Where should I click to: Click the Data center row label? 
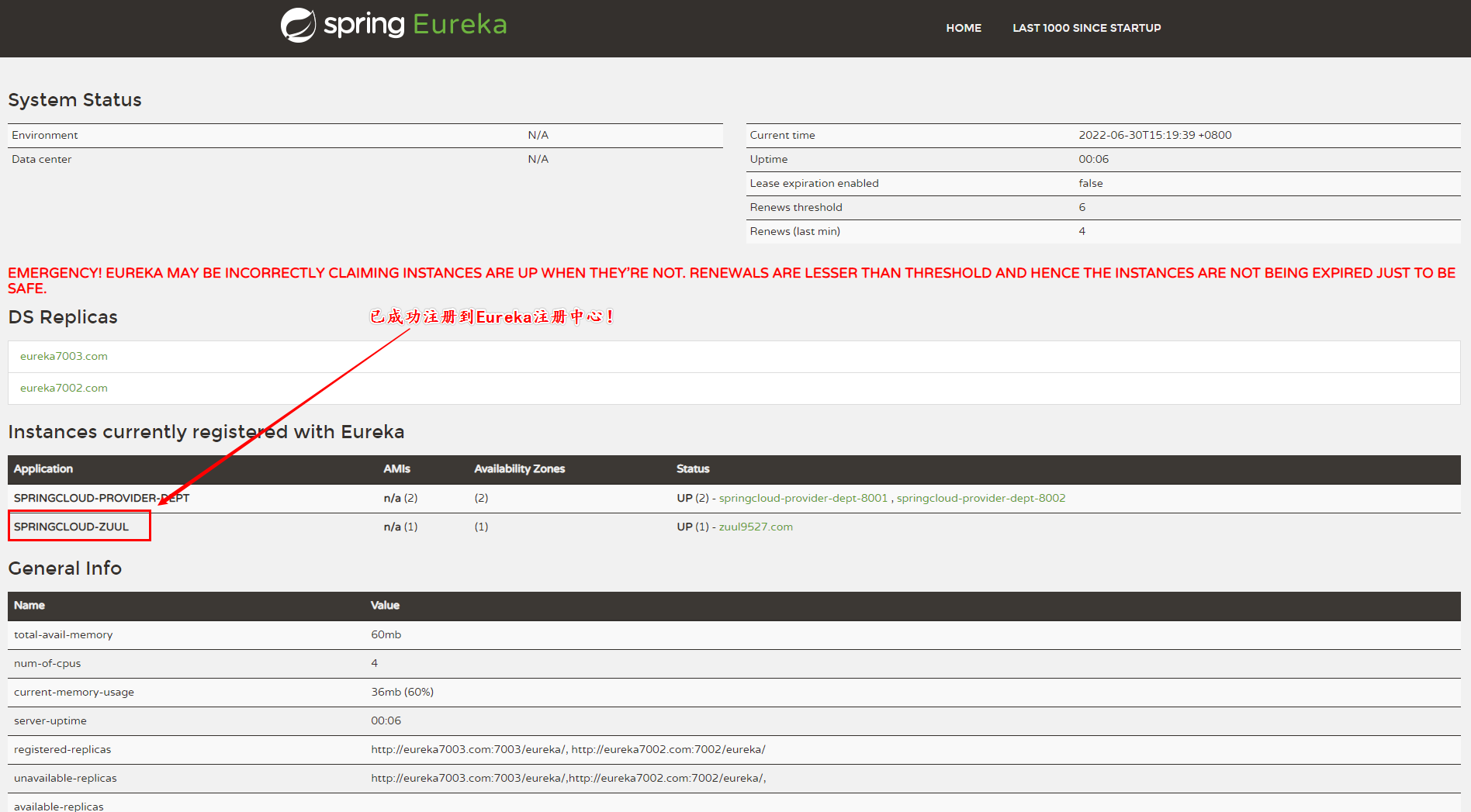pyautogui.click(x=42, y=159)
